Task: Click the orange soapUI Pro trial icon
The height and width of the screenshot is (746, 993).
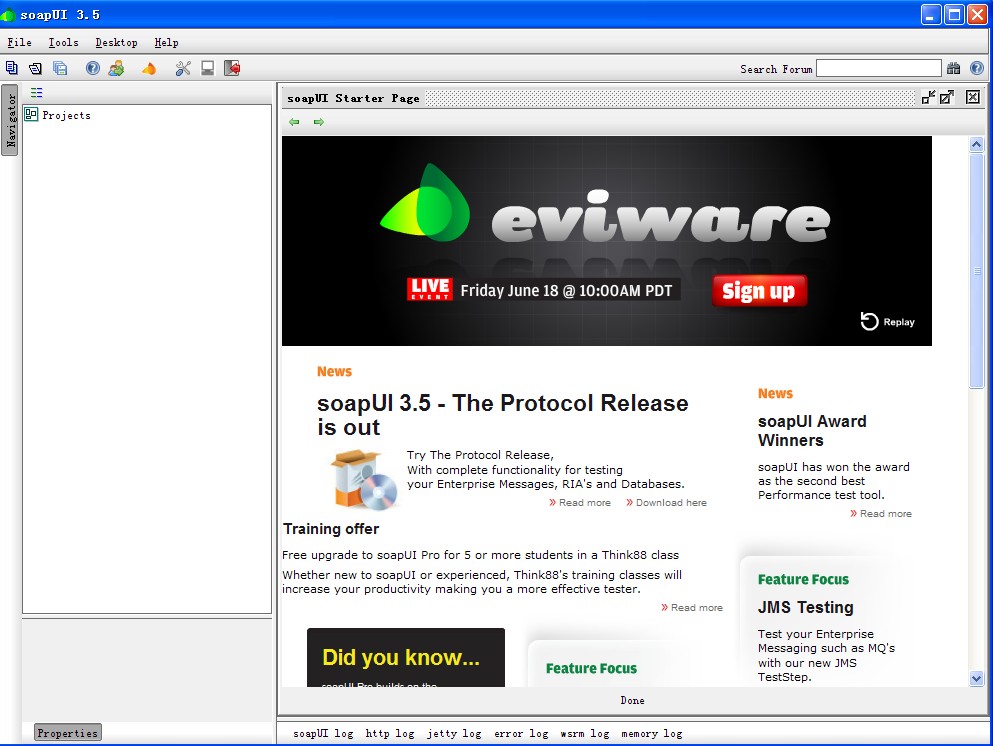Action: coord(149,68)
